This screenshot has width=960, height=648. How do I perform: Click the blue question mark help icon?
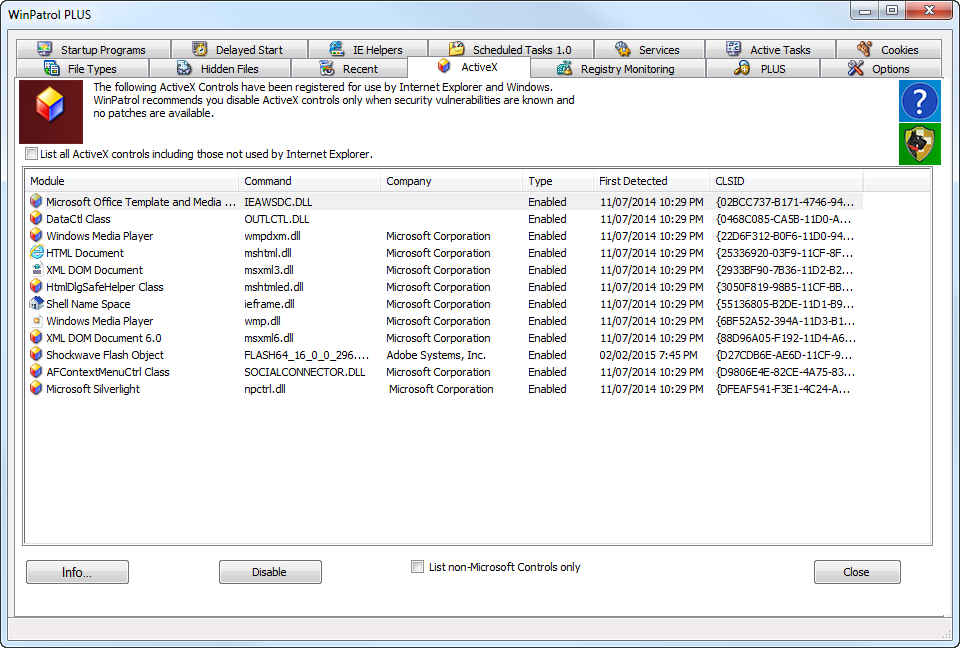point(919,102)
